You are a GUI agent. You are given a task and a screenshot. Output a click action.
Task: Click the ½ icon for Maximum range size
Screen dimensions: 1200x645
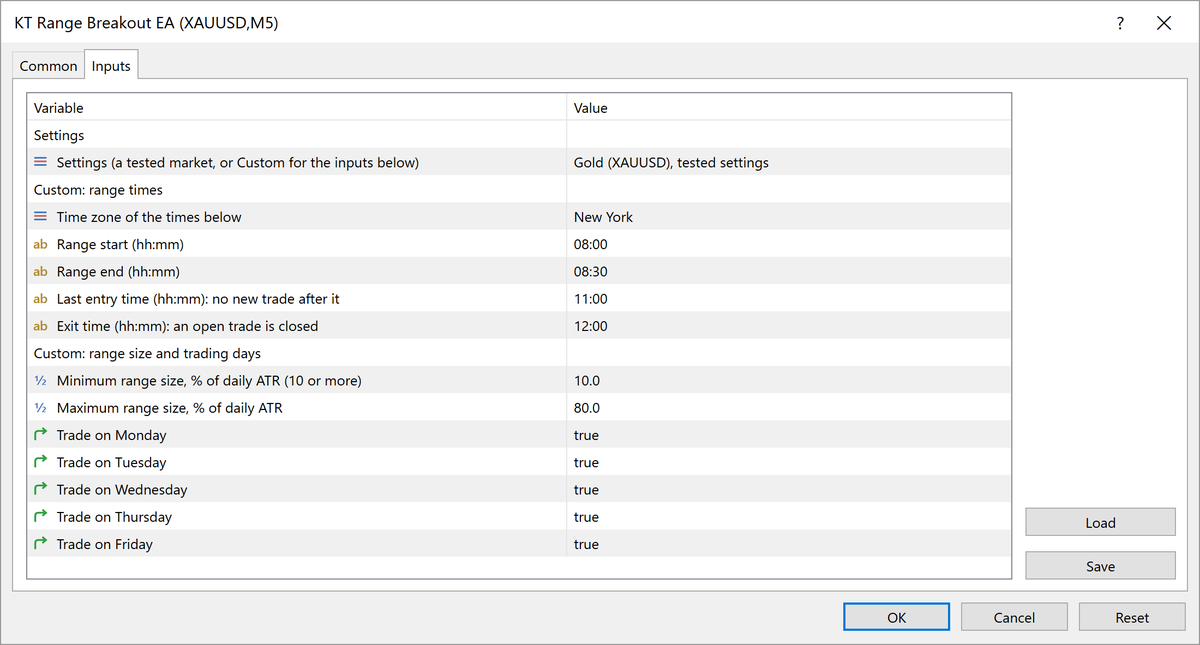point(40,408)
